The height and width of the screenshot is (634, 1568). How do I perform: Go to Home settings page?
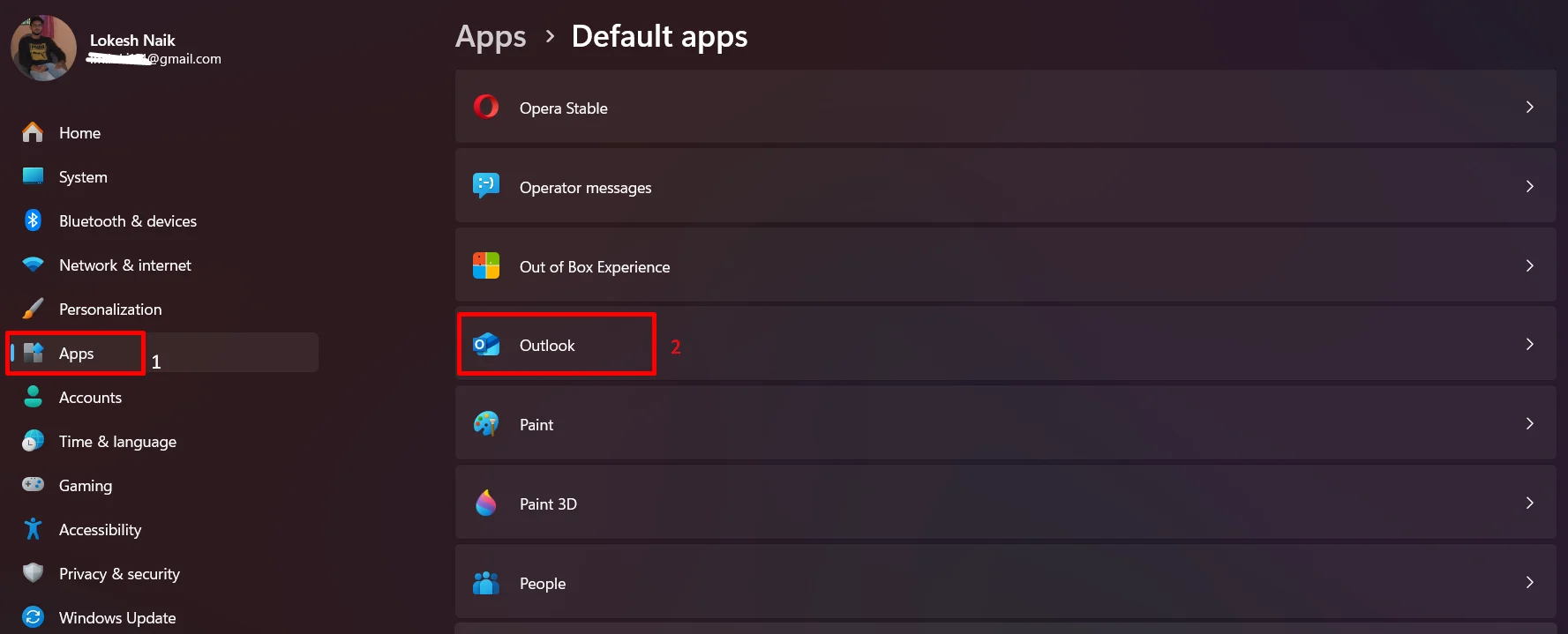pos(79,133)
